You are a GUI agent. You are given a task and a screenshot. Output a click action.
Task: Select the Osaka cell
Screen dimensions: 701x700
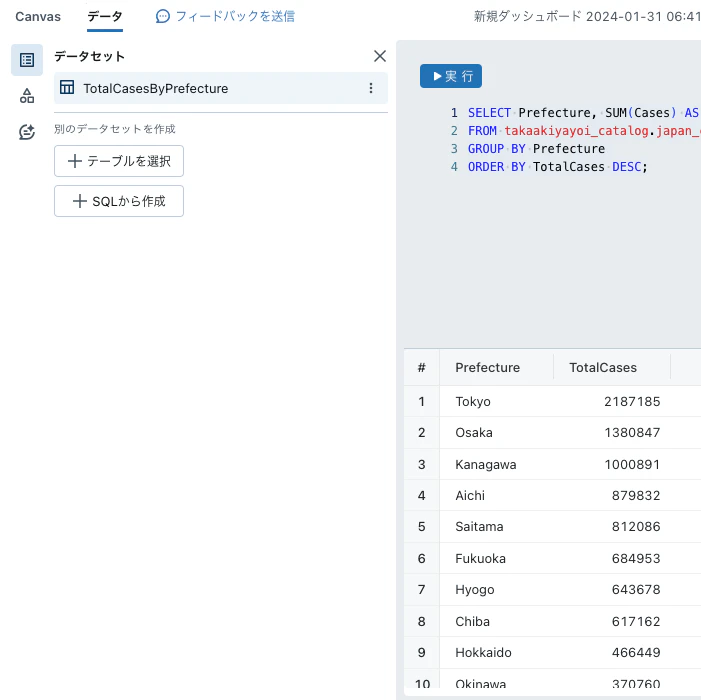point(497,433)
